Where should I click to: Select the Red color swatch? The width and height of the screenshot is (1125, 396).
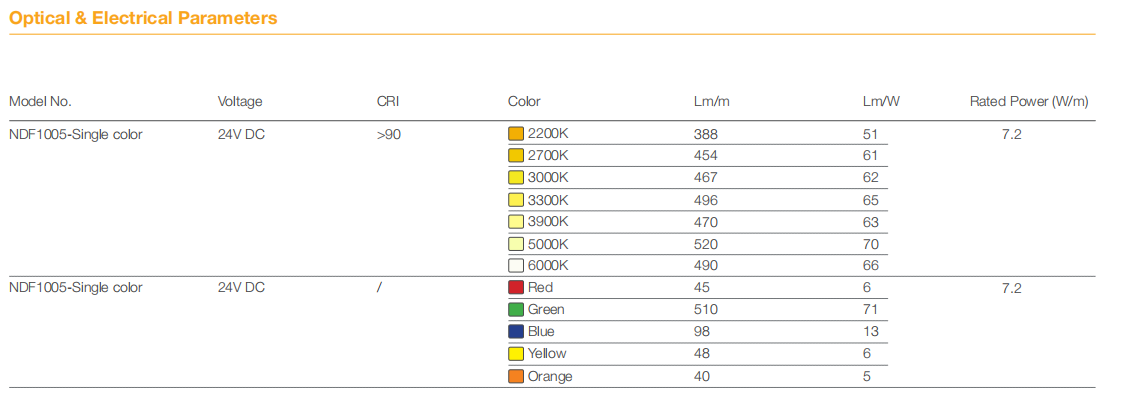(516, 288)
